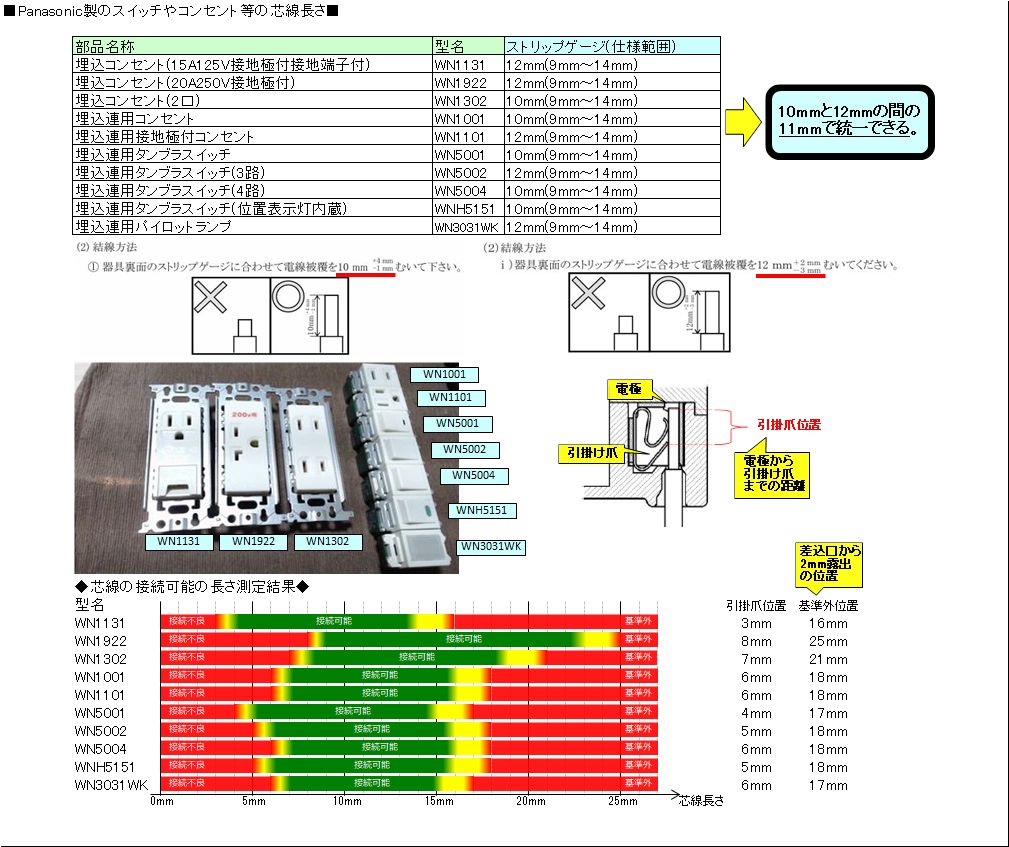Screen dimensions: 1009x847
Task: Click the 3mm value in the 引掛爪位置 column
Action: (756, 623)
